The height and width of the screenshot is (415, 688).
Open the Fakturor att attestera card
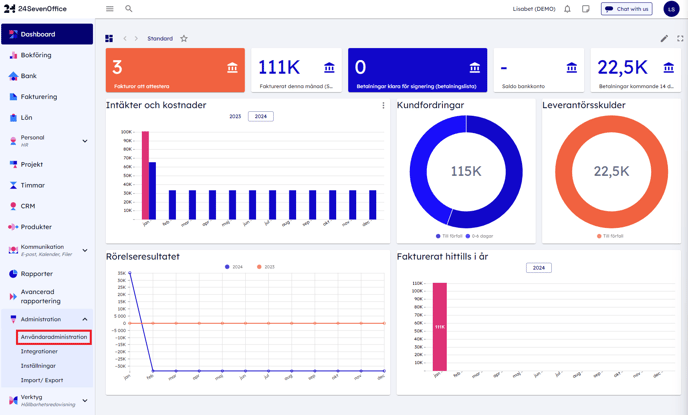175,70
